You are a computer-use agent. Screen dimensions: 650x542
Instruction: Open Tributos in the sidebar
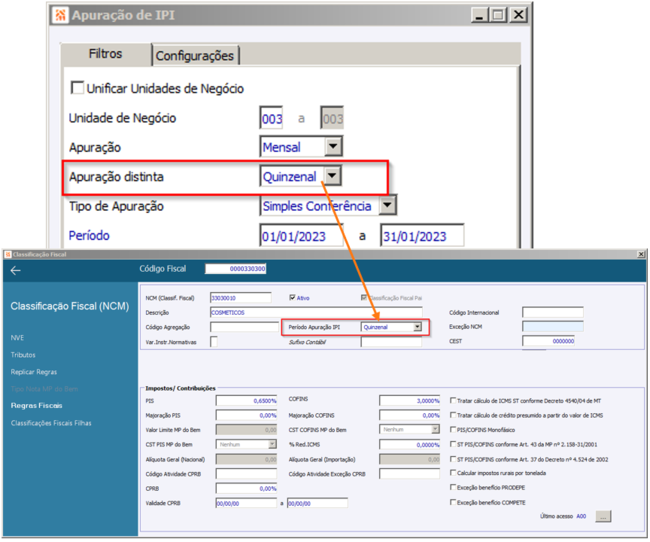pyautogui.click(x=23, y=355)
